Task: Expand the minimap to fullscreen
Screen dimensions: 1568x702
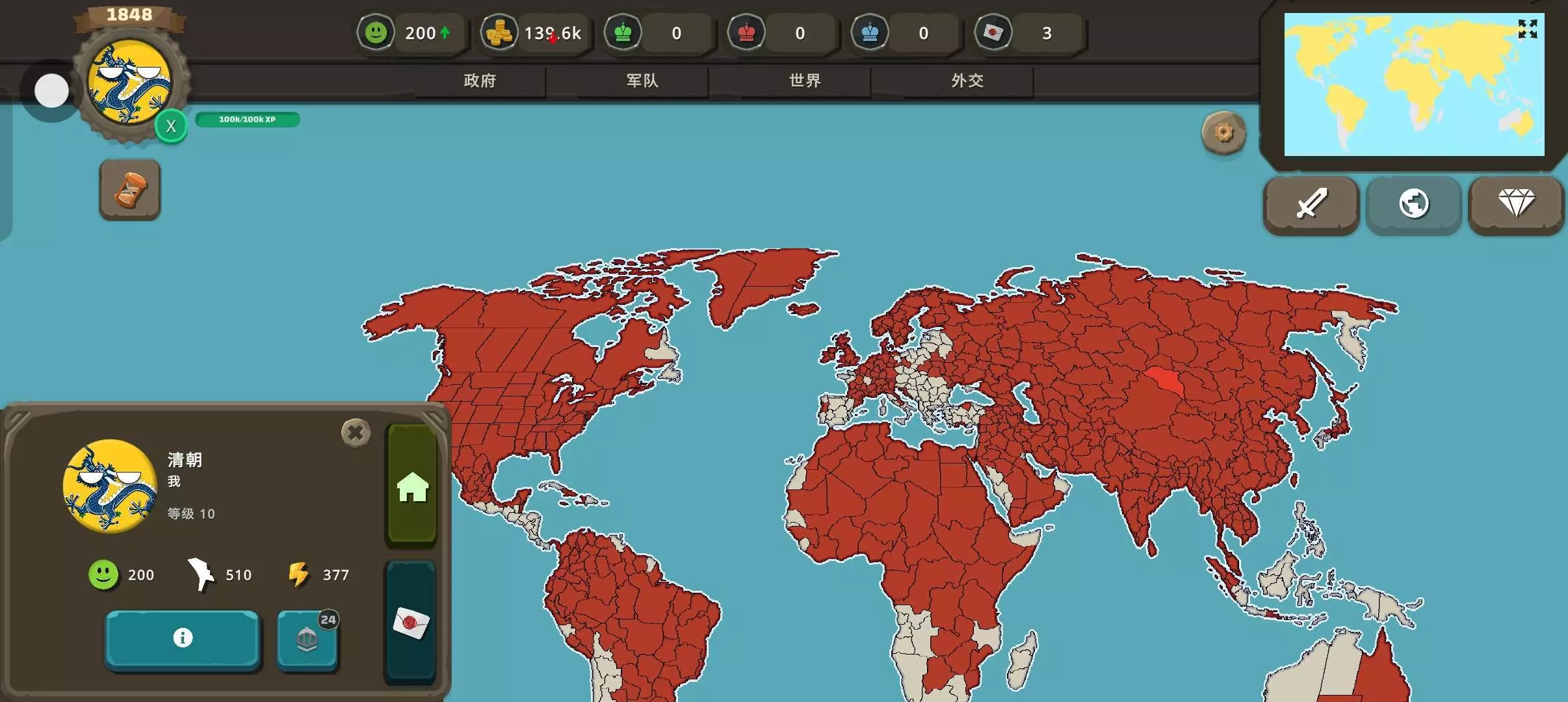Action: pos(1527,29)
